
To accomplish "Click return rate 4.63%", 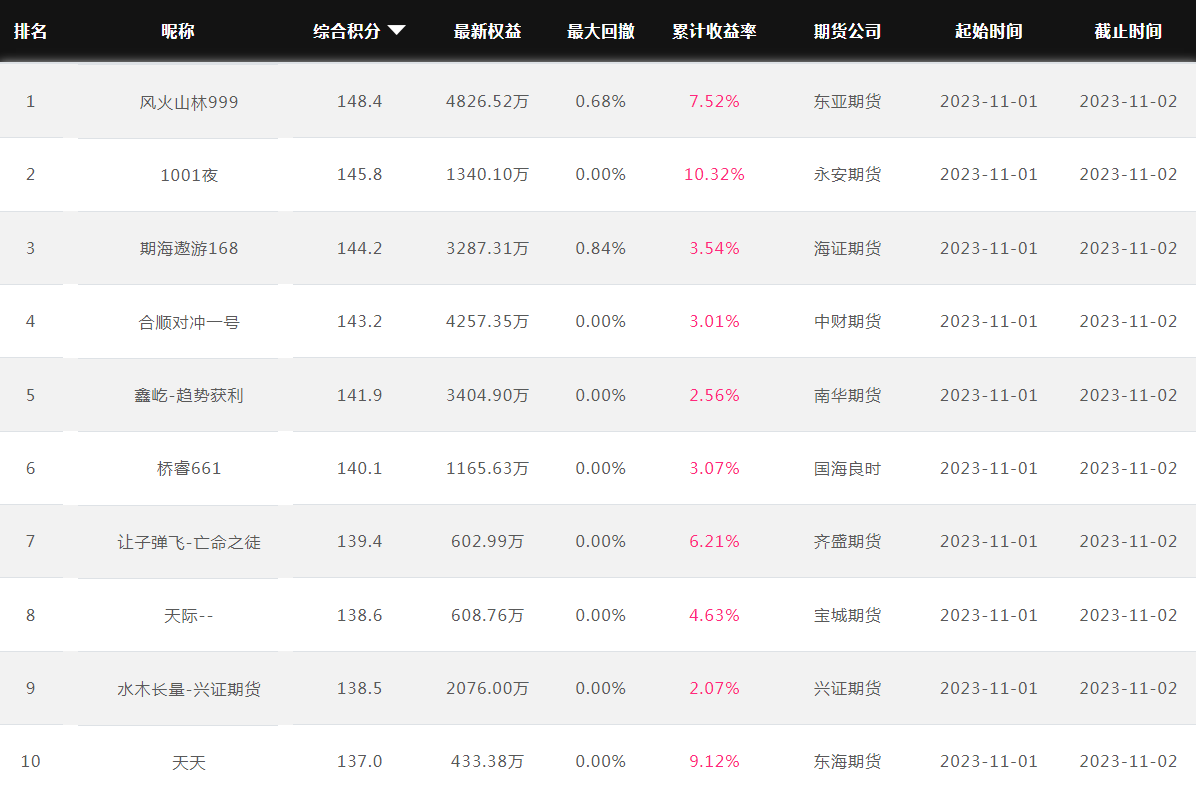I will pyautogui.click(x=714, y=615).
